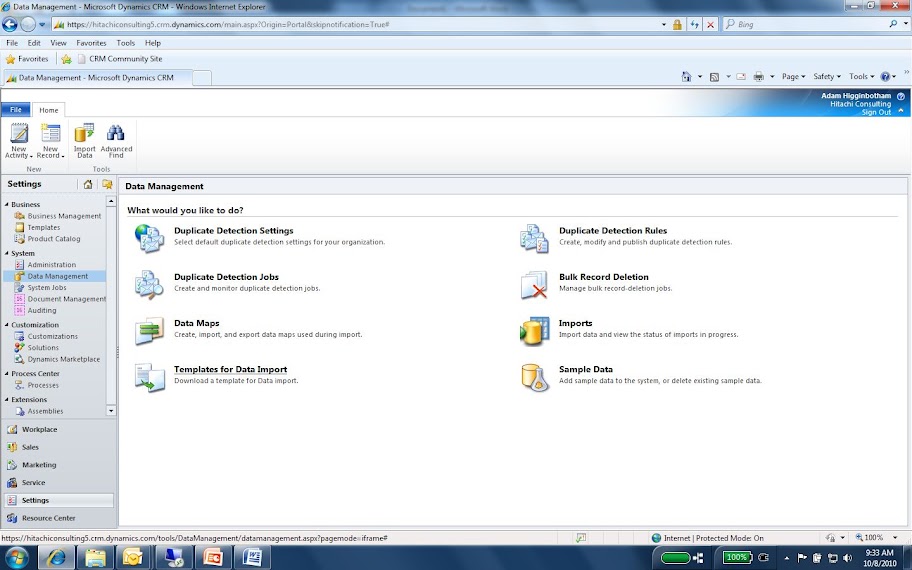Viewport: 912px width, 570px height.
Task: Click the Stop loading red X icon
Action: pyautogui.click(x=710, y=24)
